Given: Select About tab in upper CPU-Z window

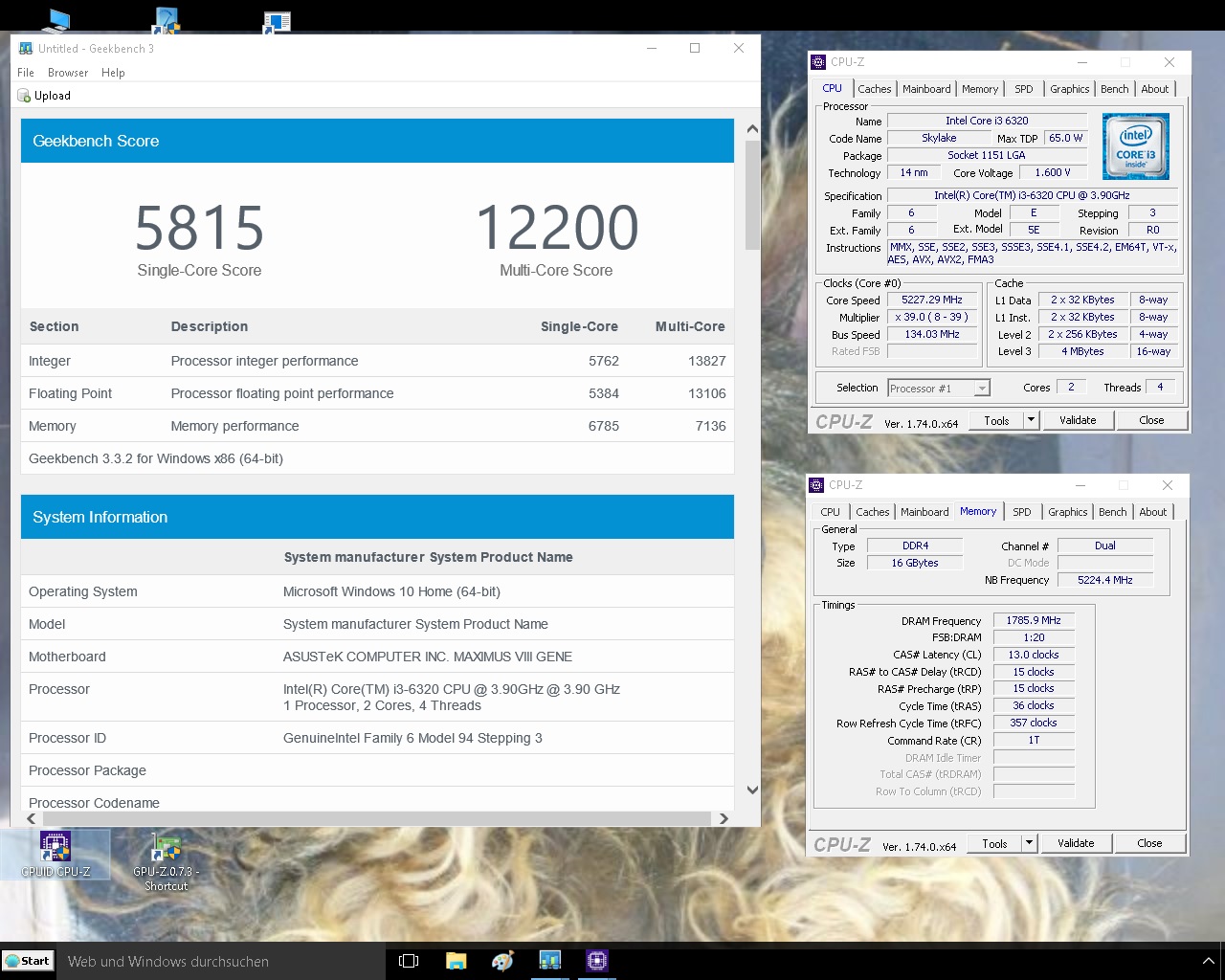Looking at the screenshot, I should (1154, 89).
